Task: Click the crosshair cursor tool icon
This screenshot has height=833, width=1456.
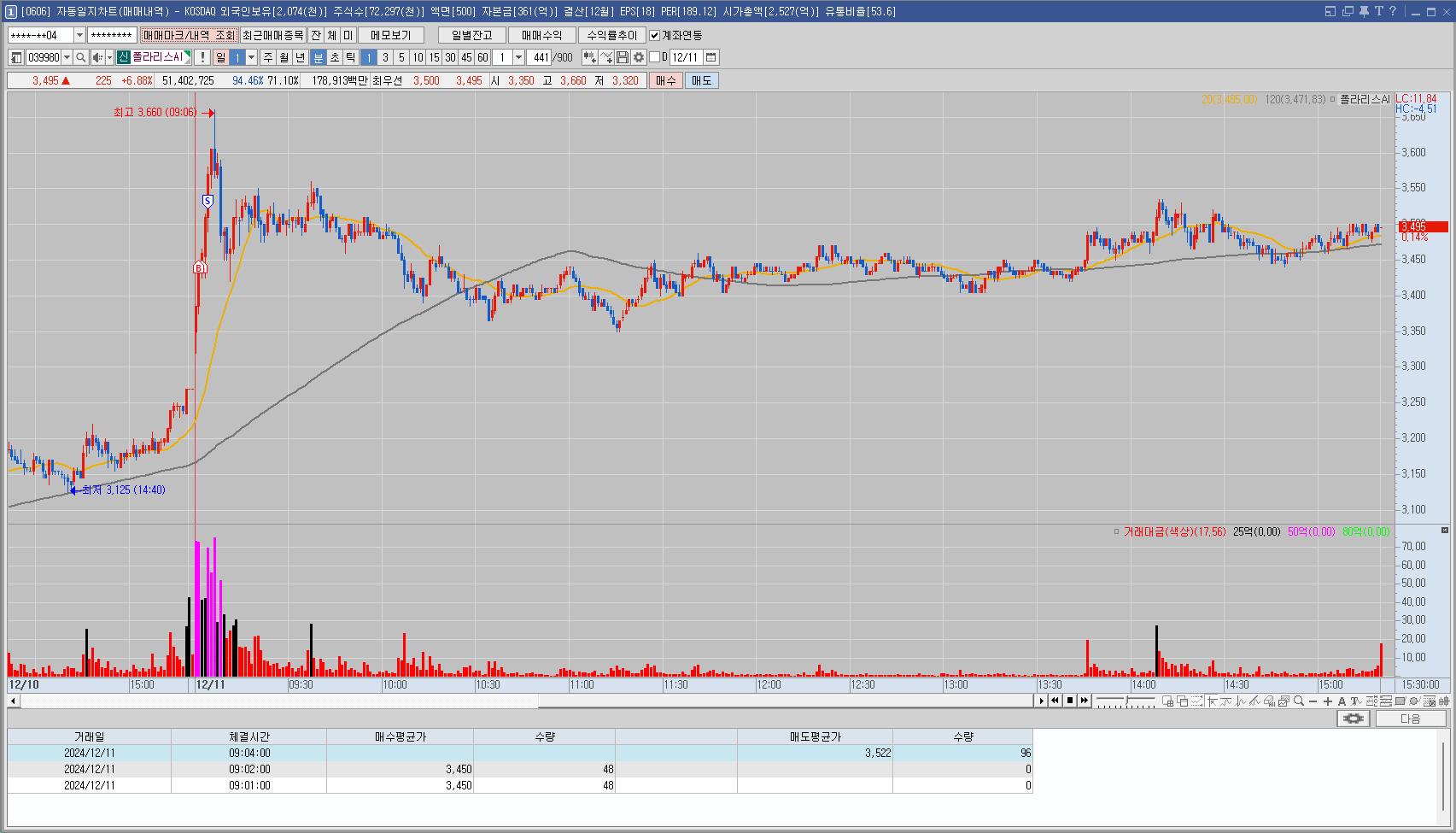Action: [x=1212, y=701]
